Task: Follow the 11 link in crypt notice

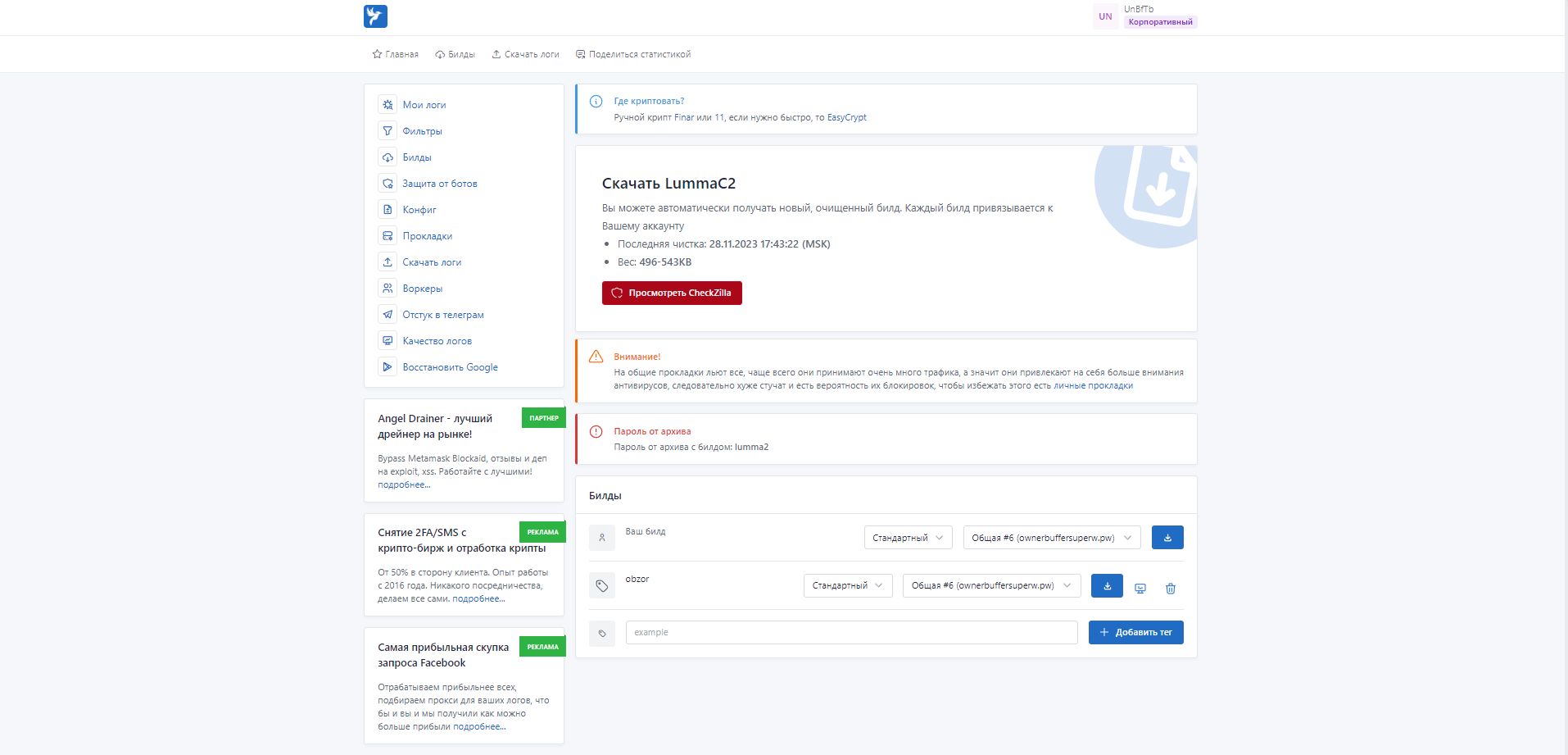Action: pos(719,118)
